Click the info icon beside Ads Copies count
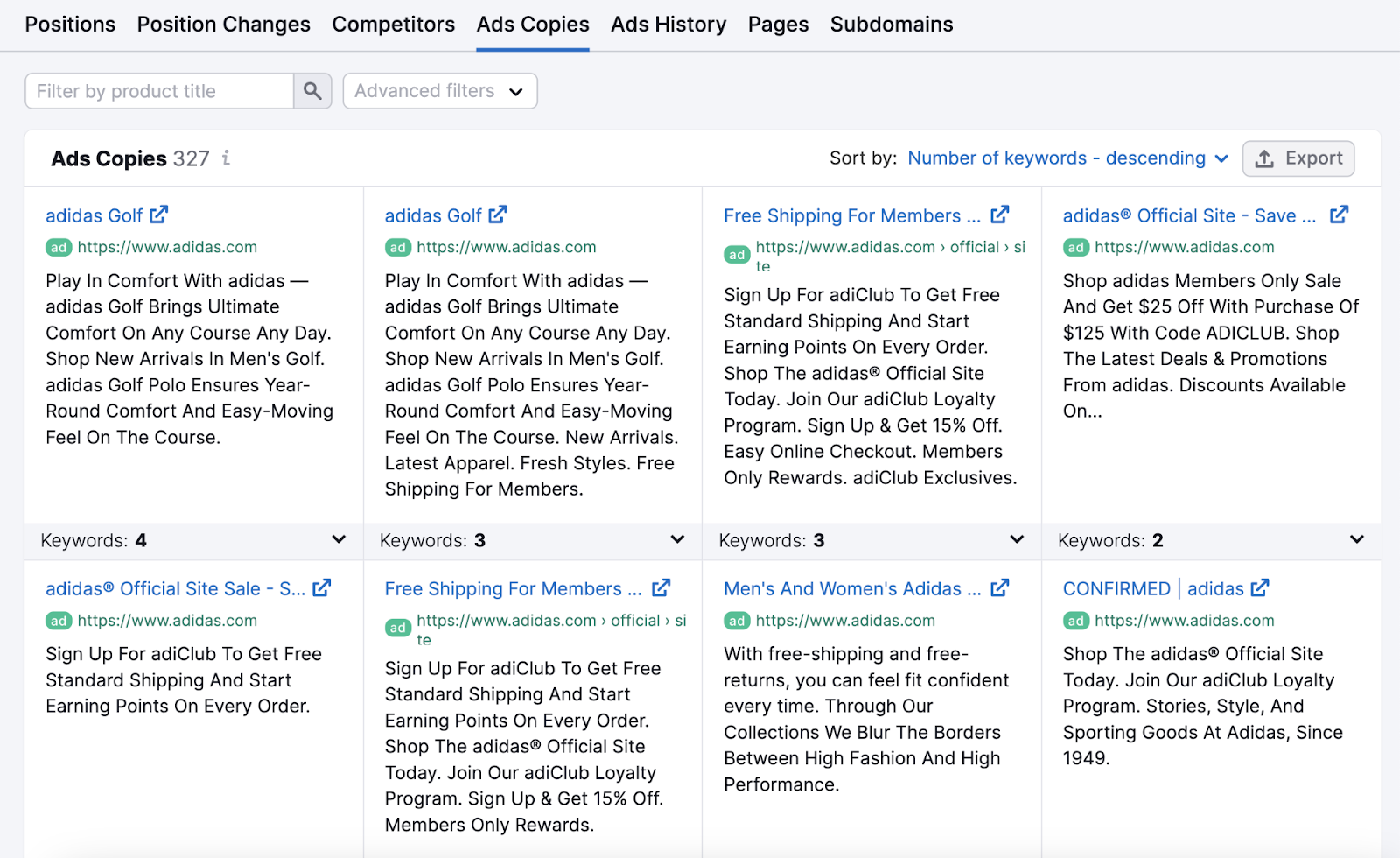The image size is (1400, 858). [x=226, y=158]
